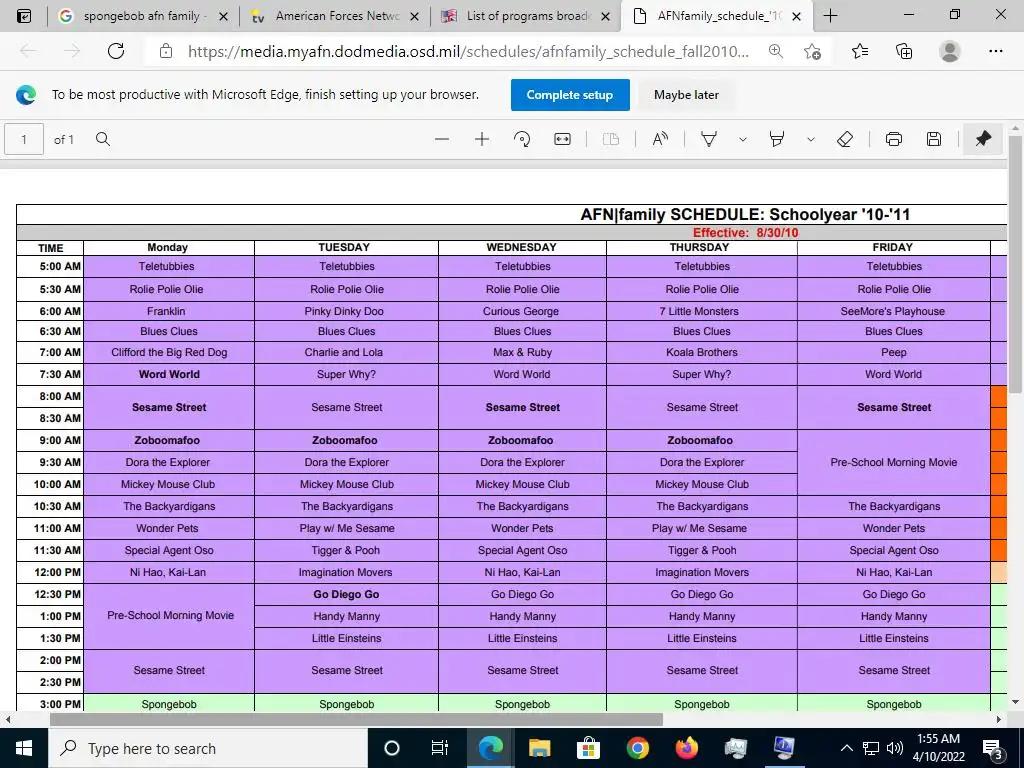
Task: Switch to the American Forces Network tab
Action: tap(336, 16)
